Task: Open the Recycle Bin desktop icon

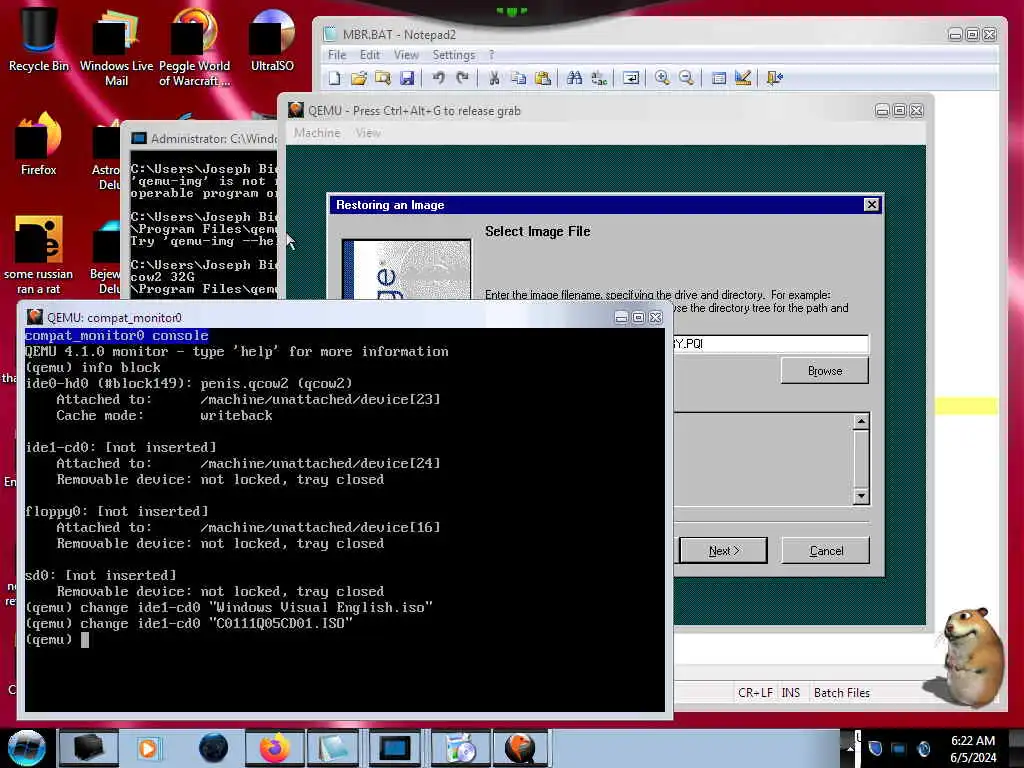Action: 39,39
